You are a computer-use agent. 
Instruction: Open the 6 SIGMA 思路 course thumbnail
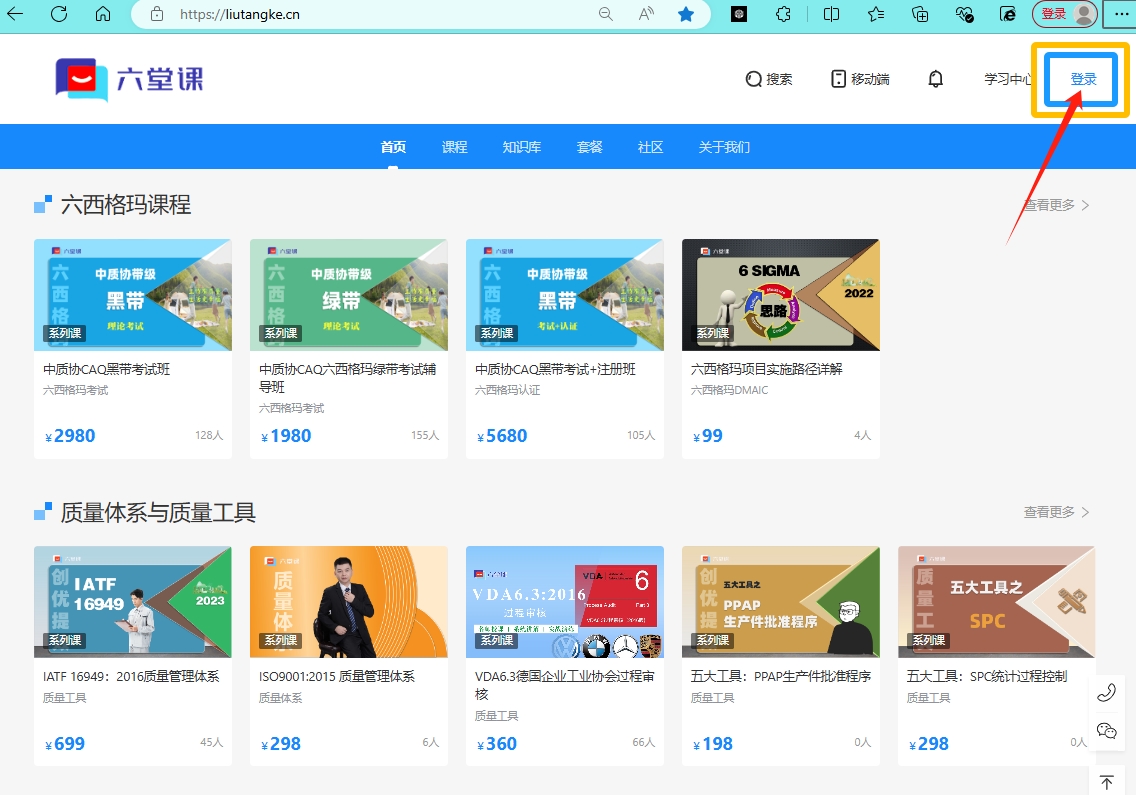coord(780,295)
